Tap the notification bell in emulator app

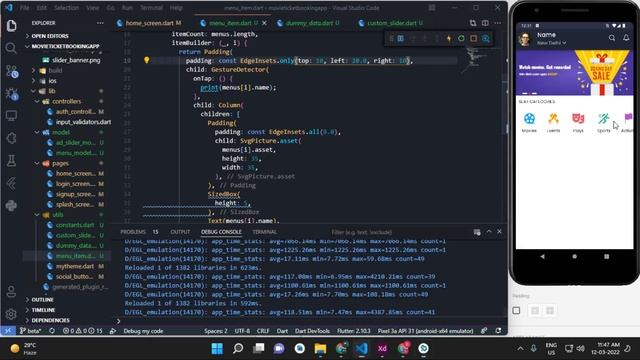point(626,38)
